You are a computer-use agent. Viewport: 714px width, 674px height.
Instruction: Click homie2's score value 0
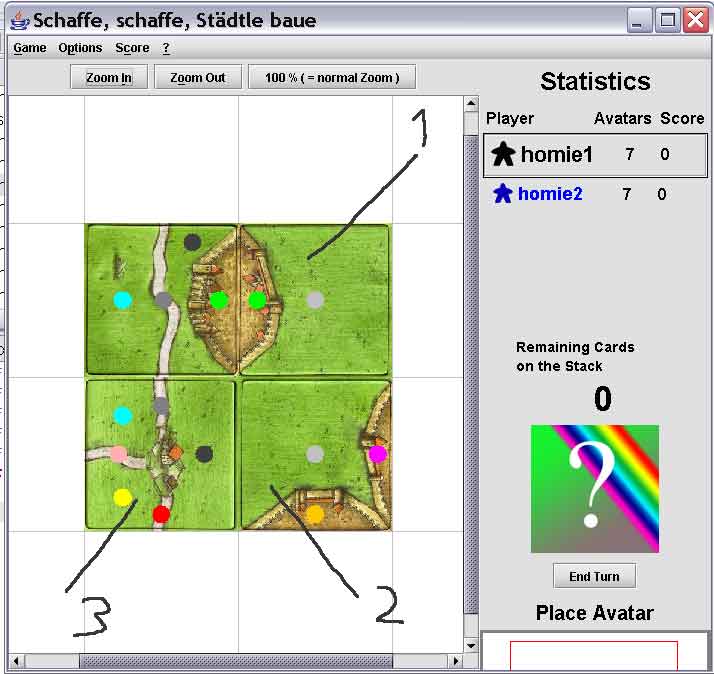(662, 194)
